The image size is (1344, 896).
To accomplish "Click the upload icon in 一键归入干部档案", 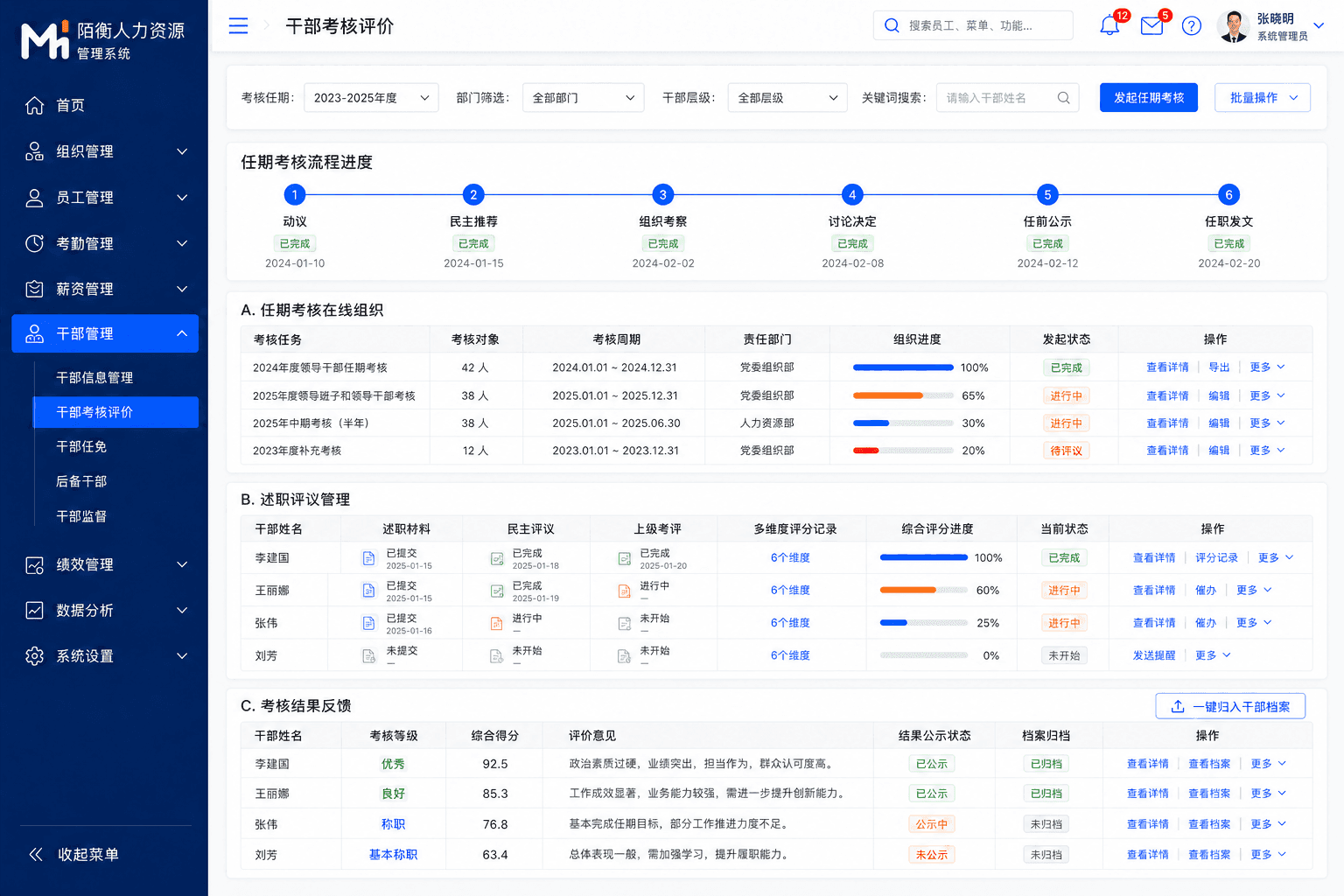I will click(1178, 706).
